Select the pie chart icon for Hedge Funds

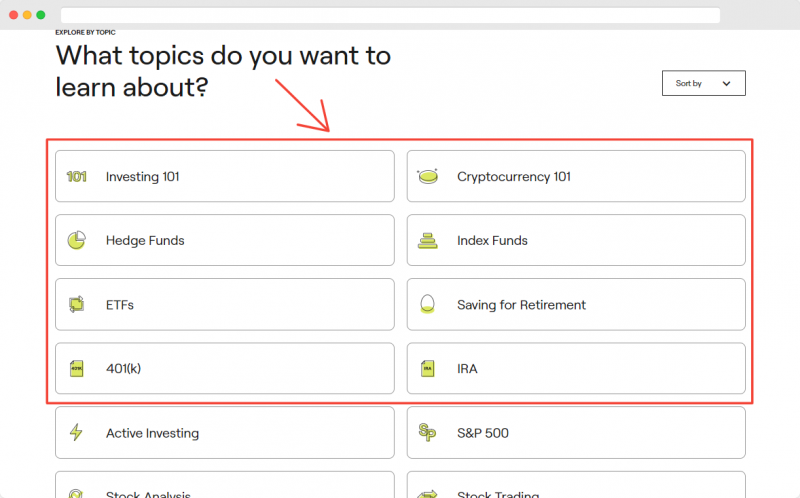pyautogui.click(x=77, y=240)
